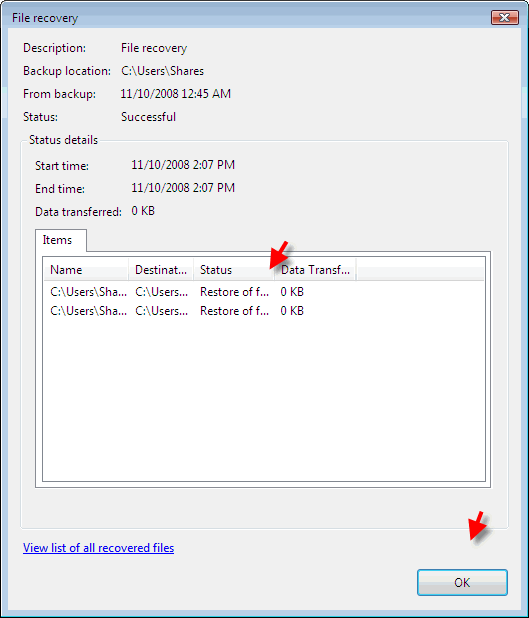The image size is (529, 618).
Task: Click first row 0 KB data cell
Action: click(292, 292)
